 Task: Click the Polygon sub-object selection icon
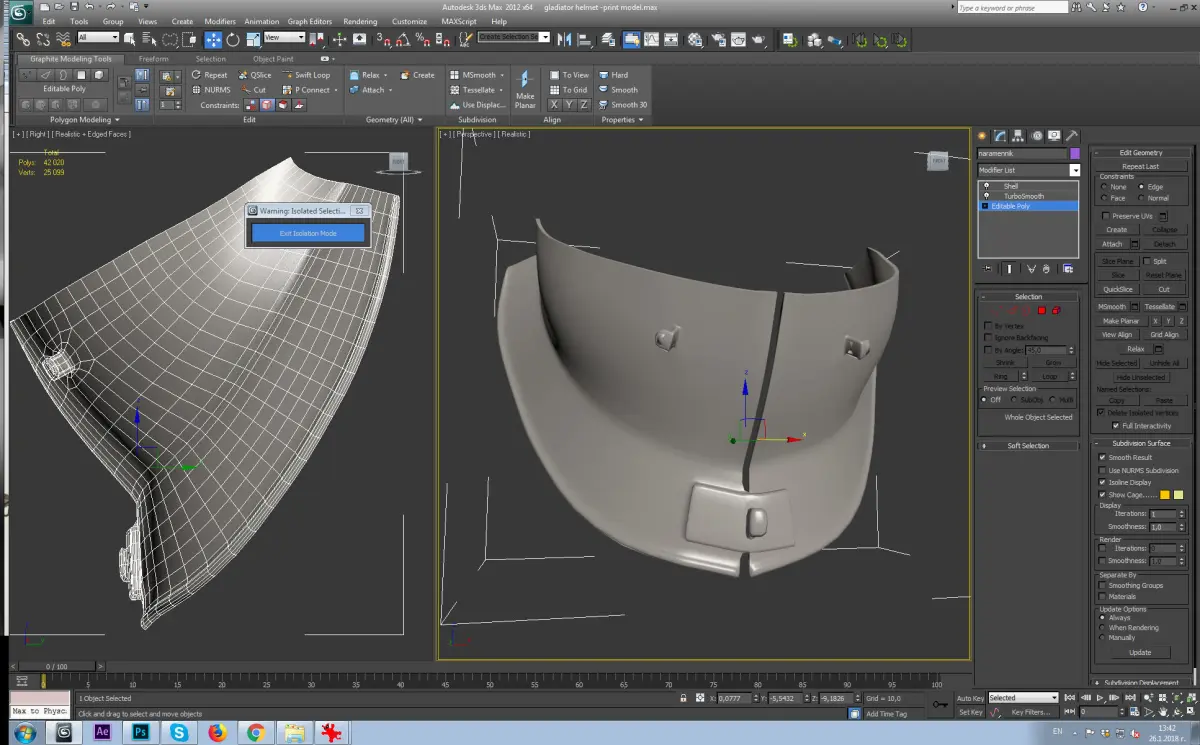pyautogui.click(x=1040, y=311)
